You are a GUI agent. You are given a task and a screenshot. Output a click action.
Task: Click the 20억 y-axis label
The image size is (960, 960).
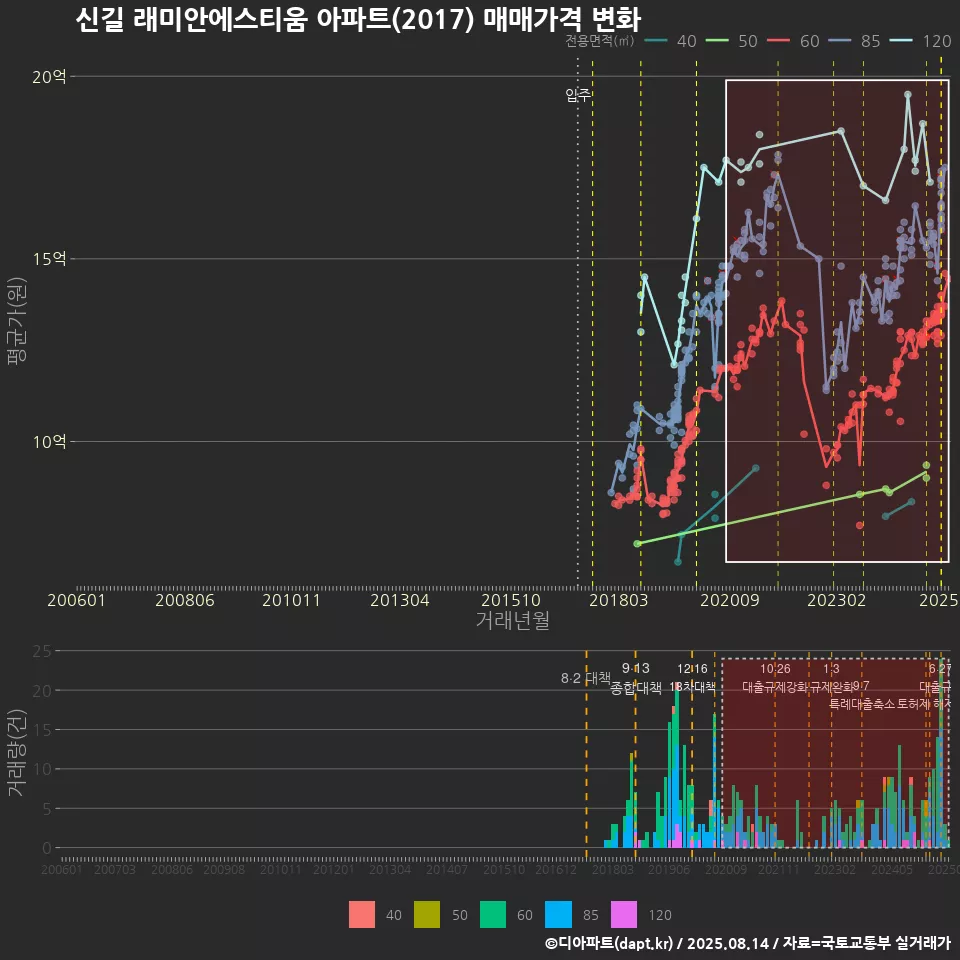coord(49,77)
